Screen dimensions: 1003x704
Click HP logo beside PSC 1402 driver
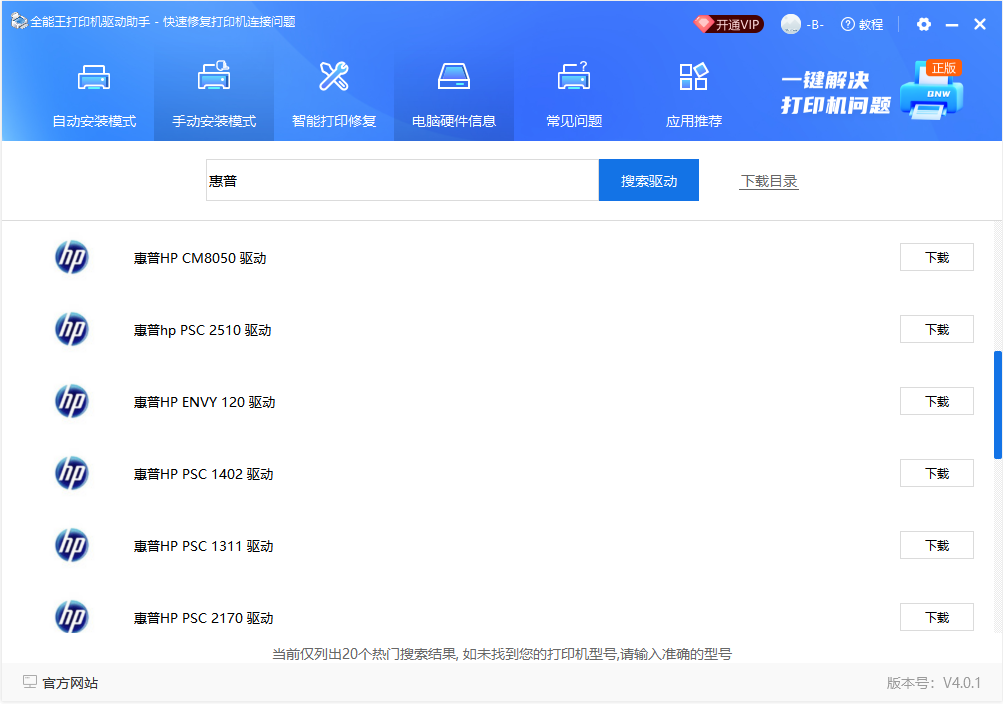[x=72, y=473]
